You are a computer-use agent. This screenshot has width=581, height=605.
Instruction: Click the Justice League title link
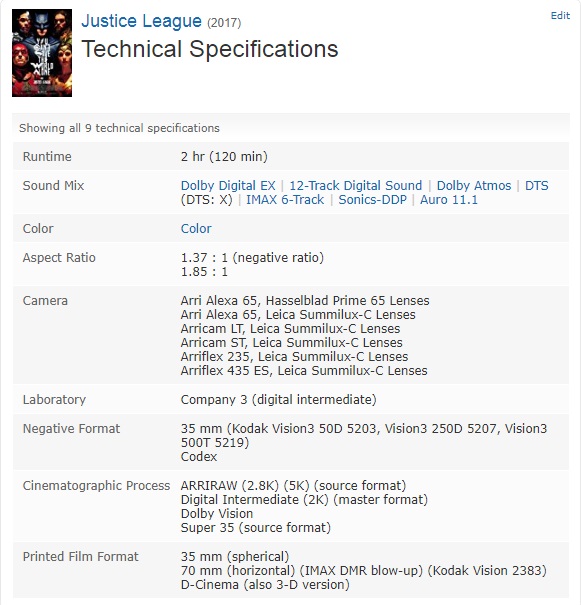click(141, 21)
